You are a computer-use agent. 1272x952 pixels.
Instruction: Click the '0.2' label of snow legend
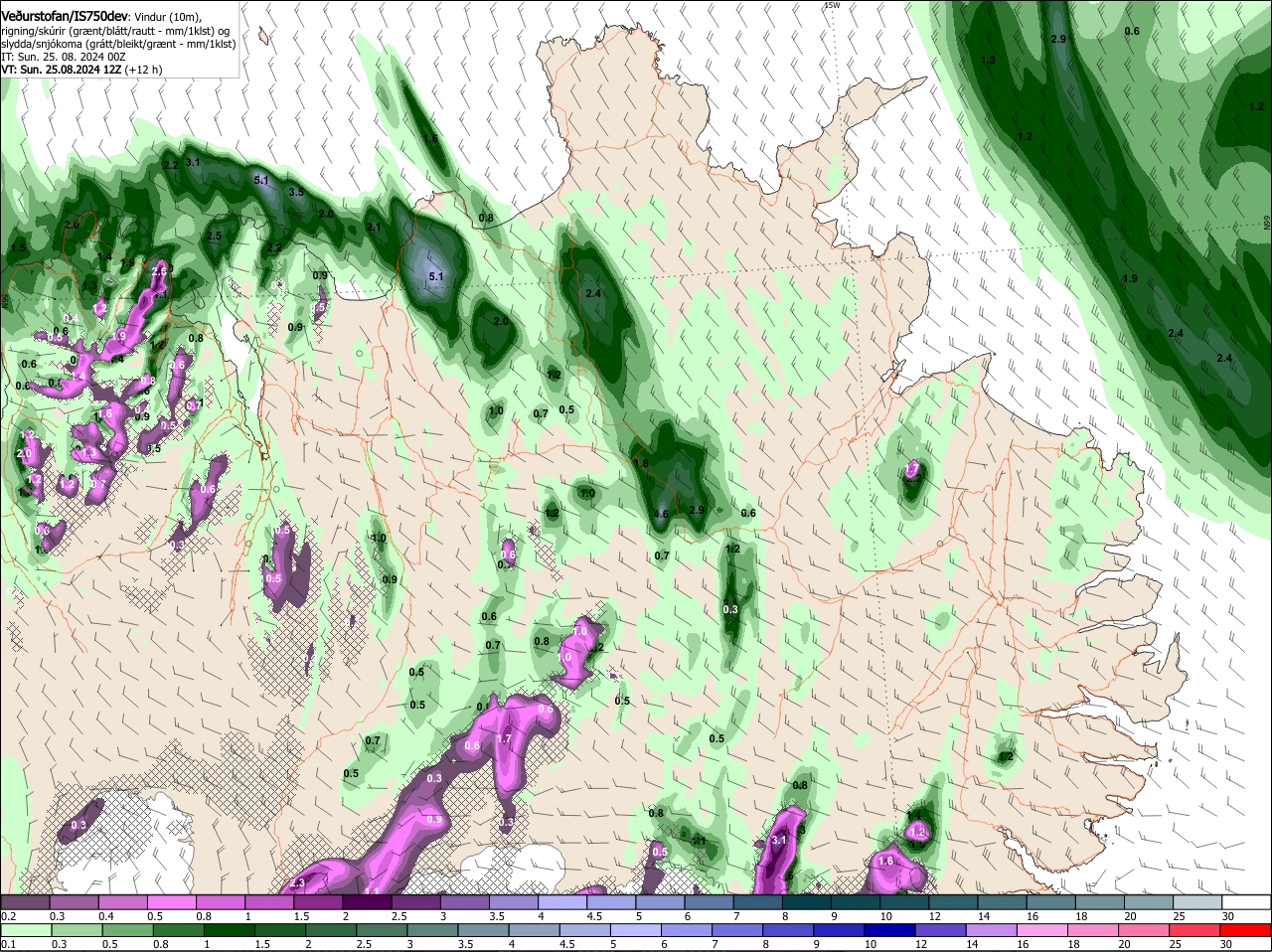[x=8, y=915]
